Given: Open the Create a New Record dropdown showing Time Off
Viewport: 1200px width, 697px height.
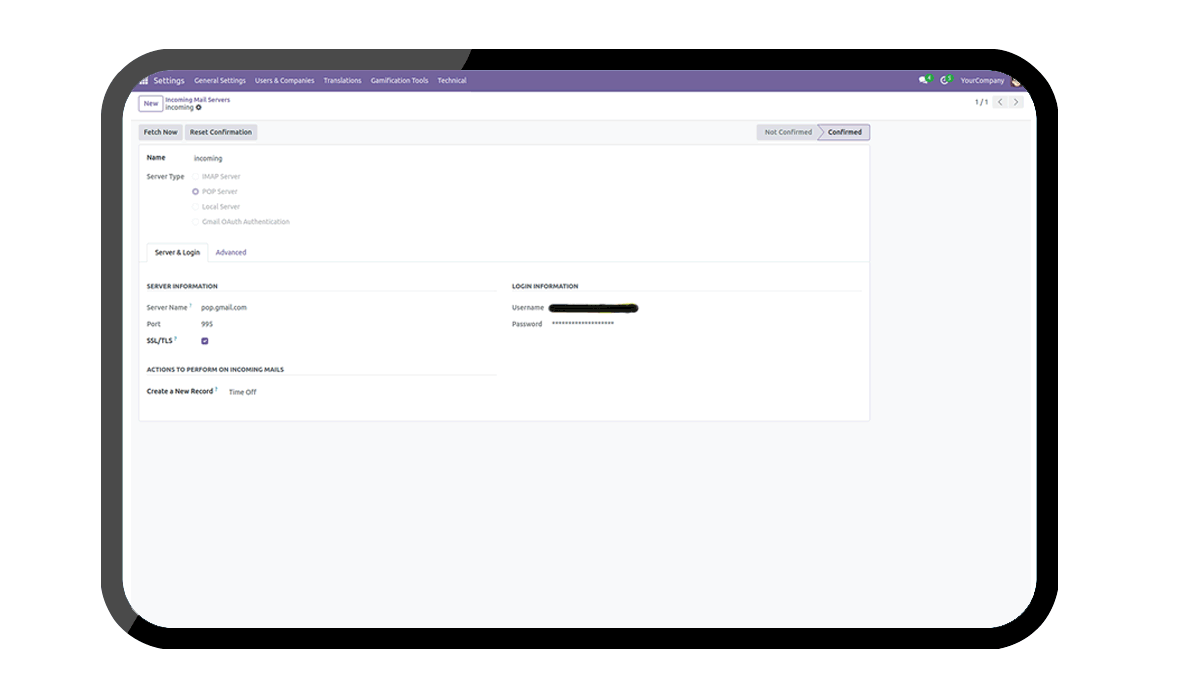Looking at the screenshot, I should click(243, 392).
